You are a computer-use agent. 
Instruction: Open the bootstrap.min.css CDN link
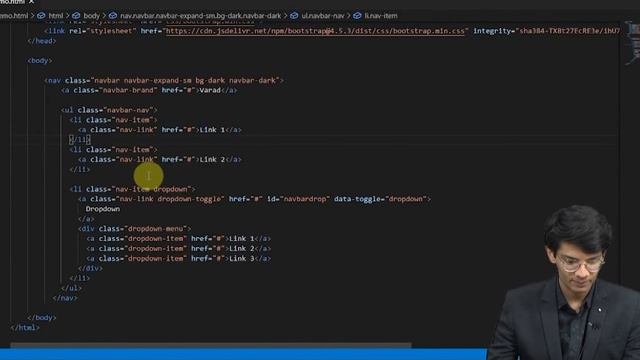pos(315,31)
